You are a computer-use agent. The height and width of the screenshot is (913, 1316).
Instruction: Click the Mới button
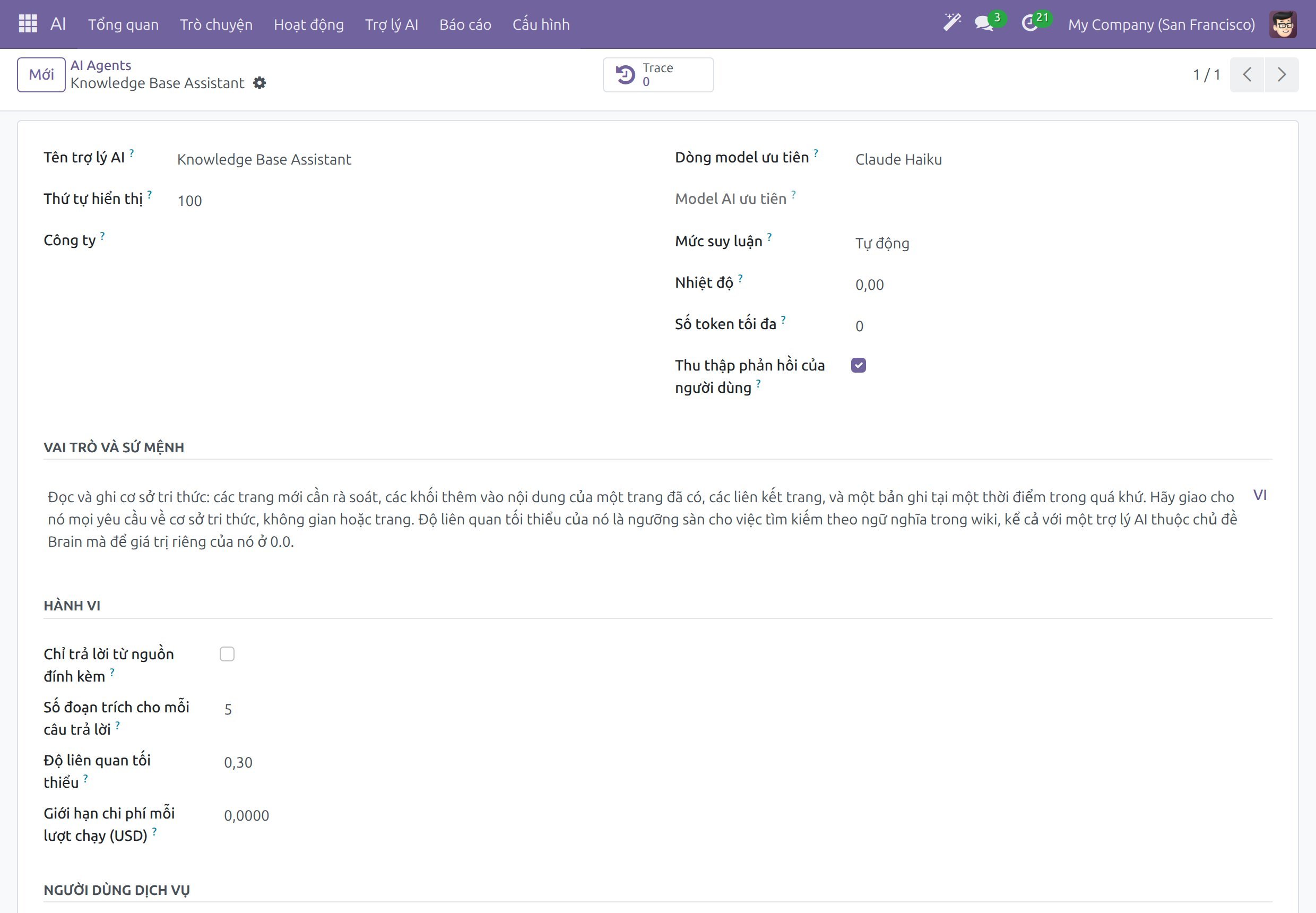pyautogui.click(x=41, y=74)
